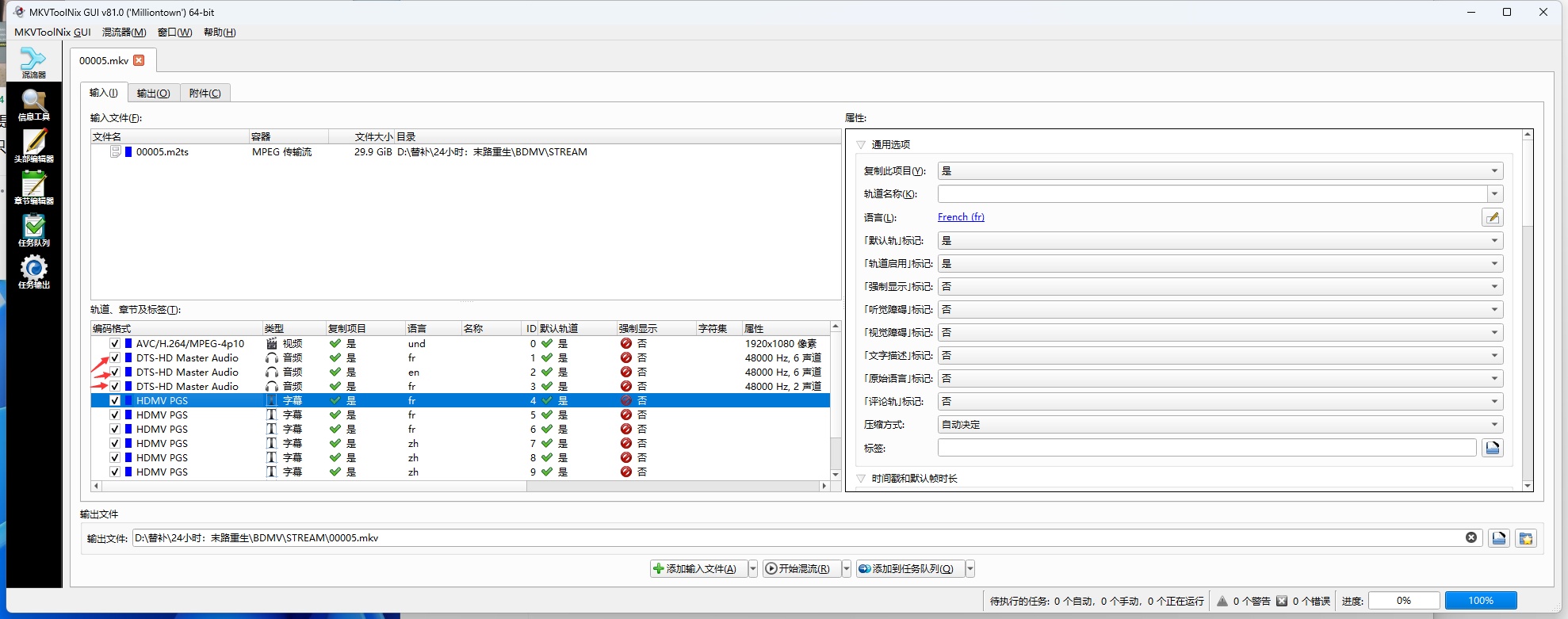Click the video track film icon
This screenshot has height=619, width=1568.
(272, 343)
